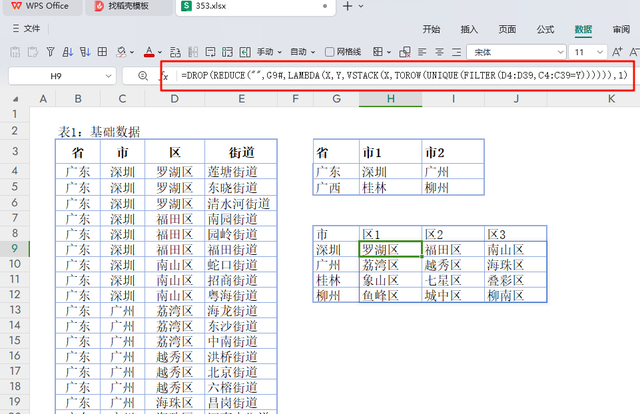Image resolution: width=640 pixels, height=414 pixels.
Task: Open the 文件 menu
Action: tap(31, 28)
